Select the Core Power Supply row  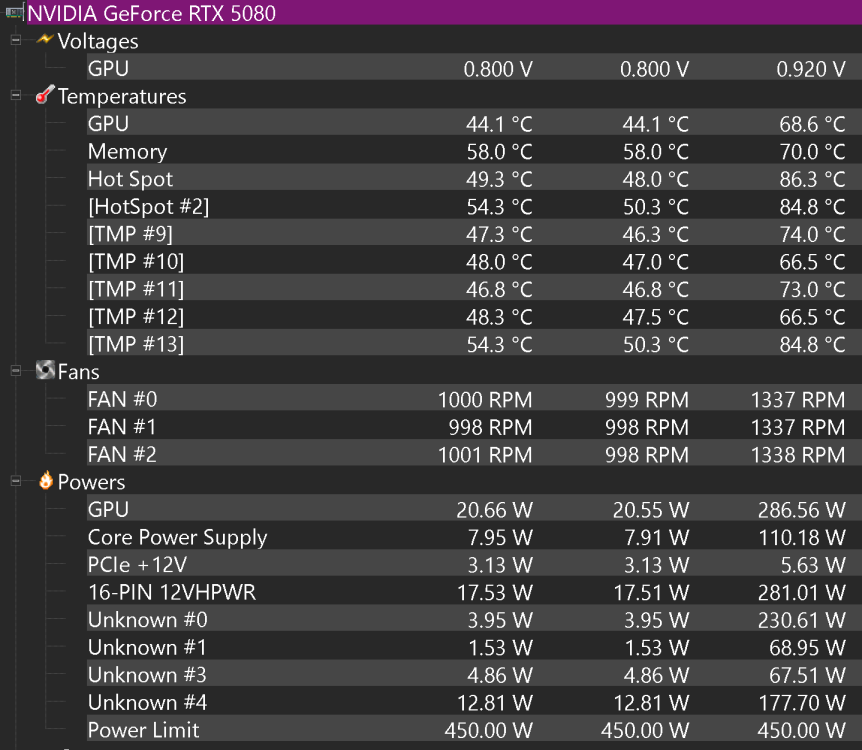click(474, 537)
